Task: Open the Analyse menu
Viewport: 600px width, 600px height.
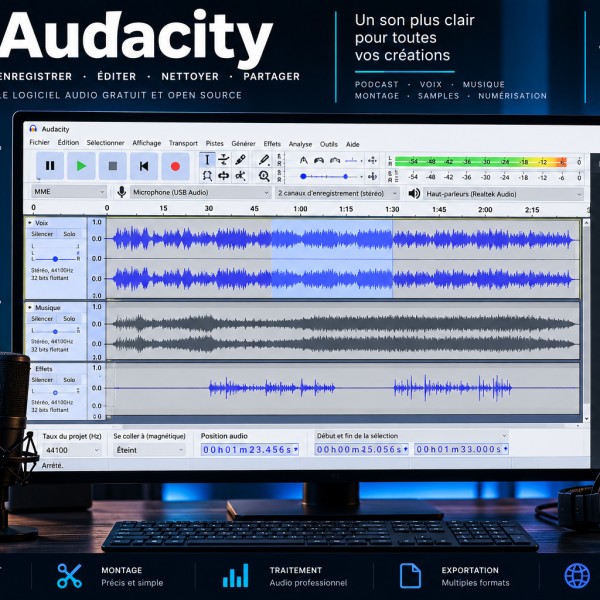Action: [x=300, y=144]
